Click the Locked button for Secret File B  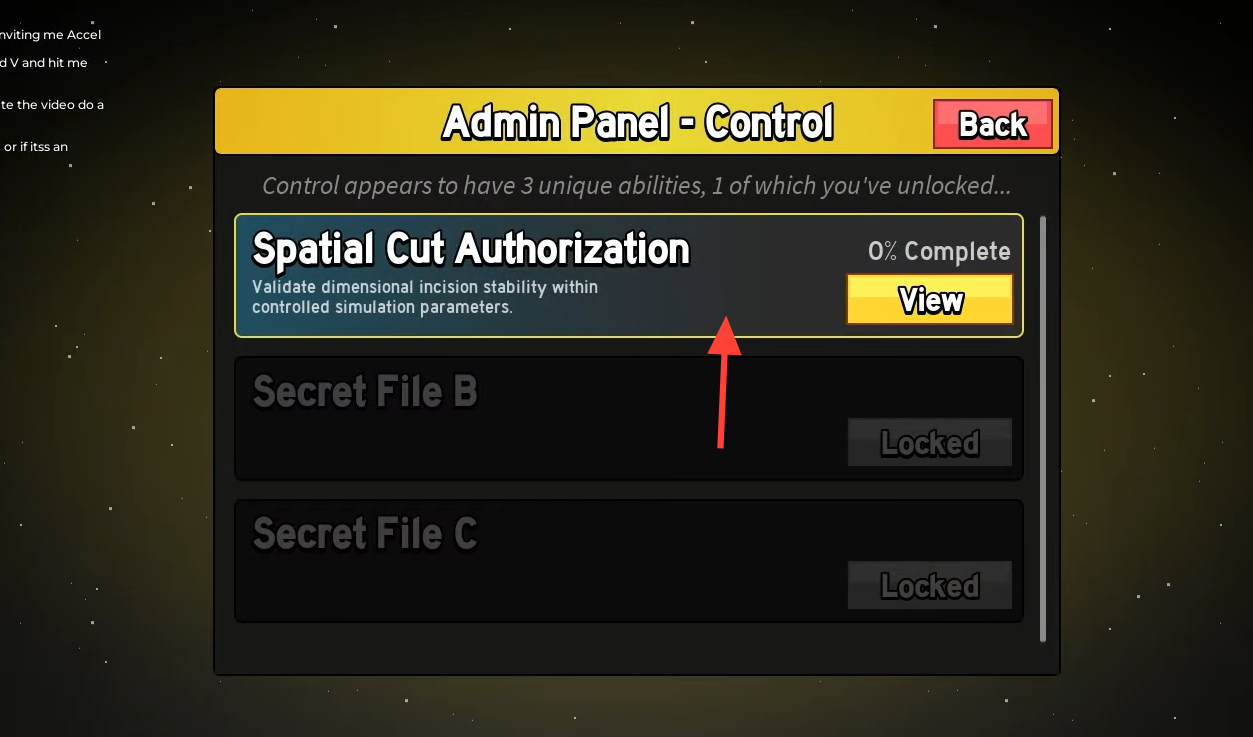[930, 442]
